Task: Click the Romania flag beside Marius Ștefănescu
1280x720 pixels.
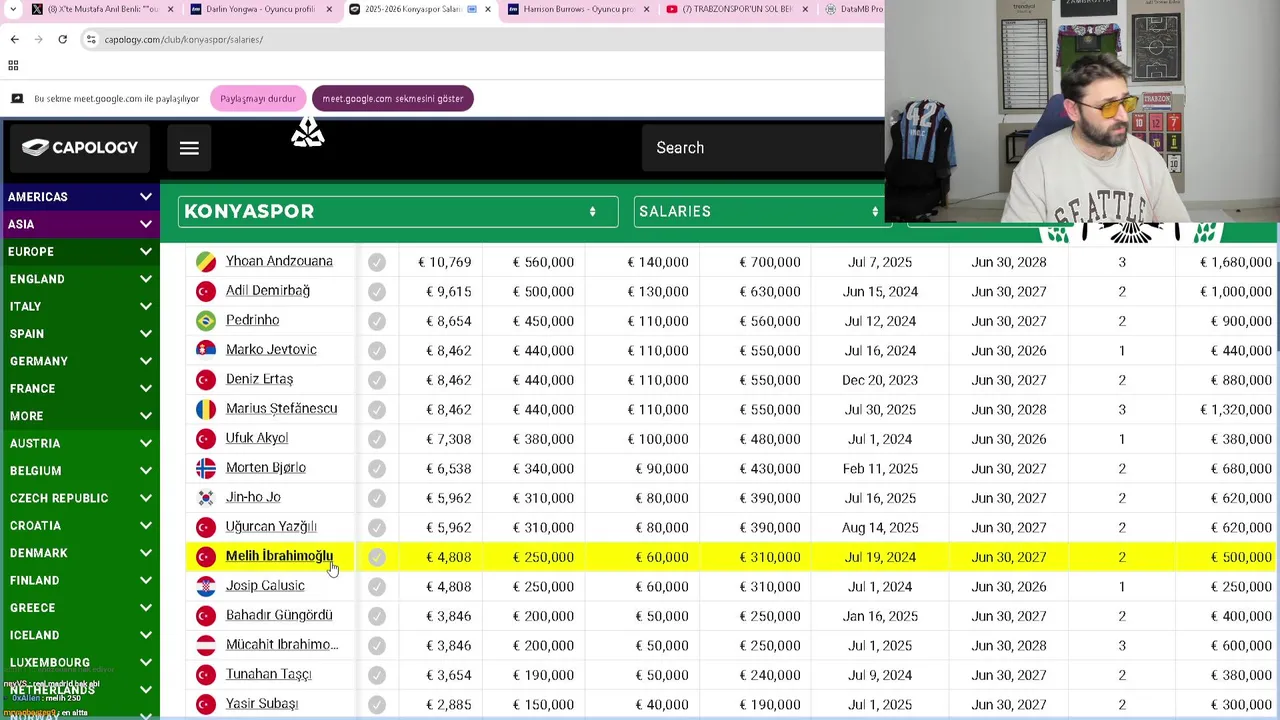Action: point(206,409)
